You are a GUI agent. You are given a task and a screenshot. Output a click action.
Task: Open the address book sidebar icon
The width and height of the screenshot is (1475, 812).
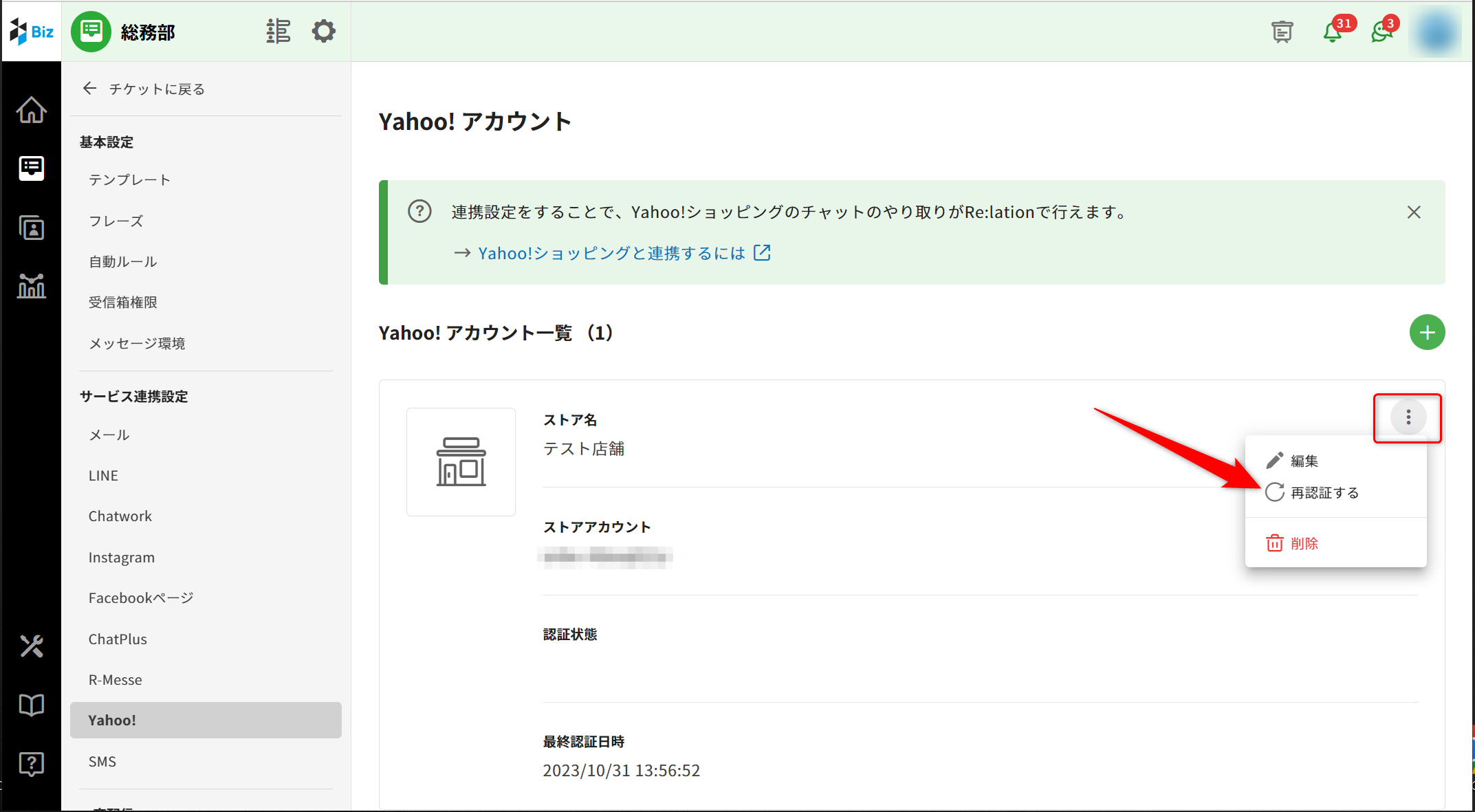click(31, 228)
